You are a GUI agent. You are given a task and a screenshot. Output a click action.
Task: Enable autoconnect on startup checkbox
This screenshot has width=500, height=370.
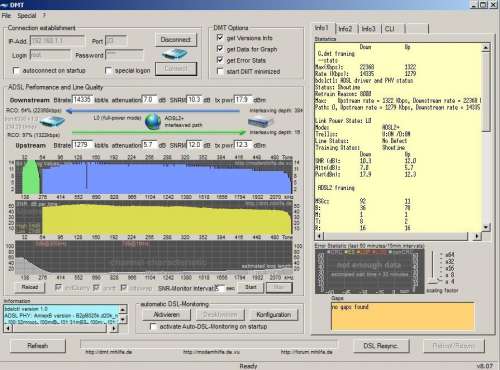pyautogui.click(x=16, y=71)
